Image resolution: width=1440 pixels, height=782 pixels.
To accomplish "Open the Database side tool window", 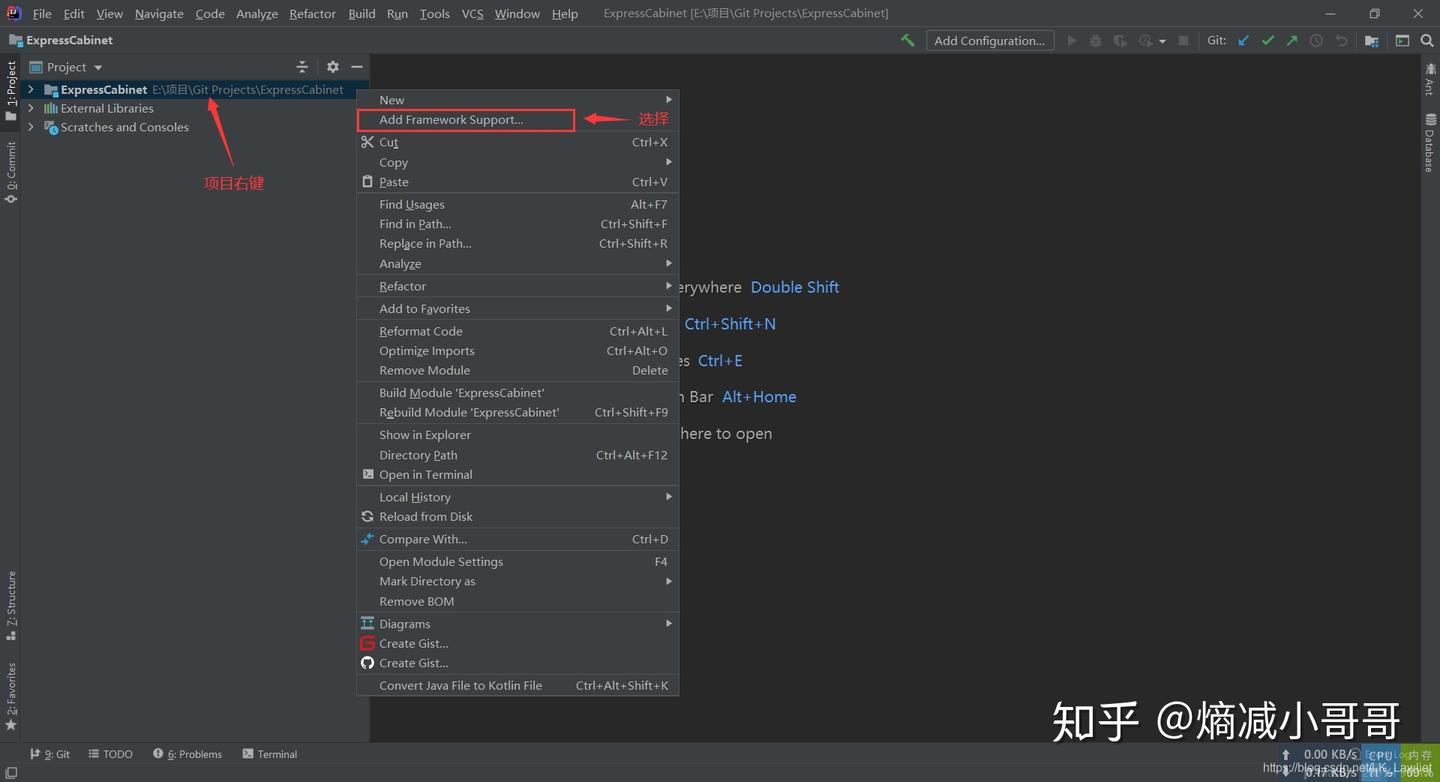I will click(x=1430, y=143).
